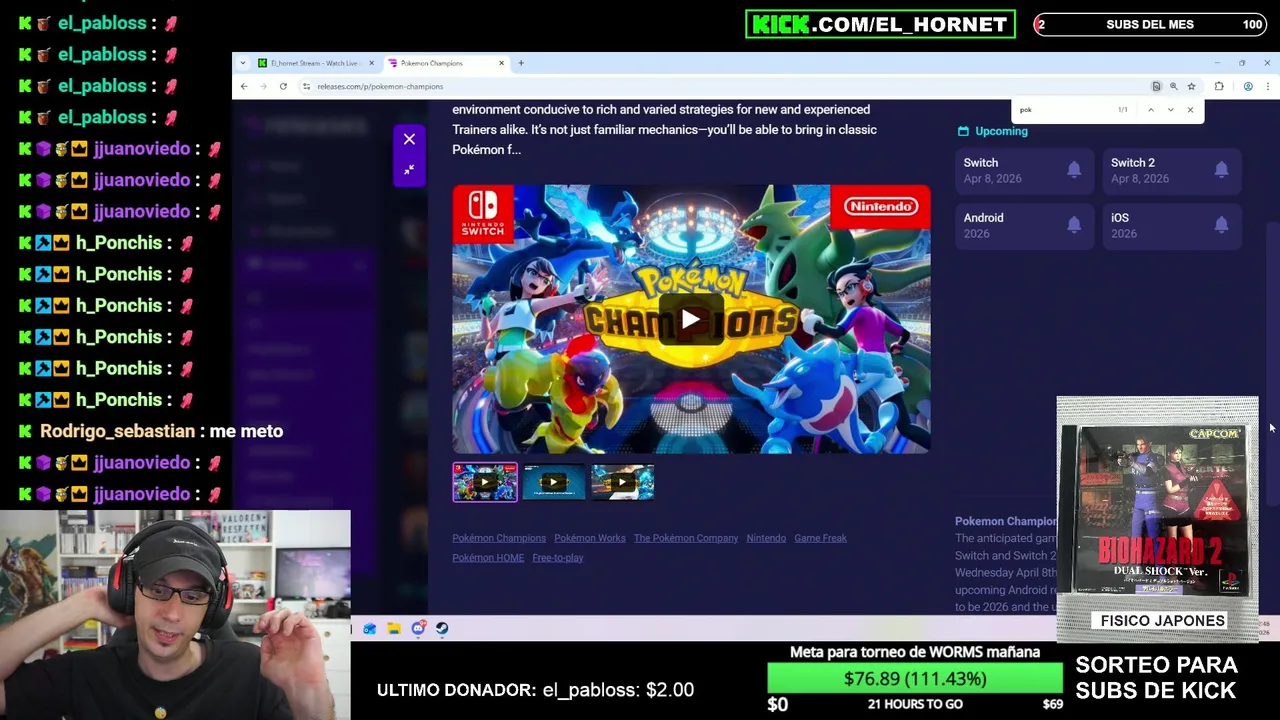Screen dimensions: 1280x720
Task: Click the Switch 2 Apr 8, 2026 release entry
Action: (x=1171, y=171)
